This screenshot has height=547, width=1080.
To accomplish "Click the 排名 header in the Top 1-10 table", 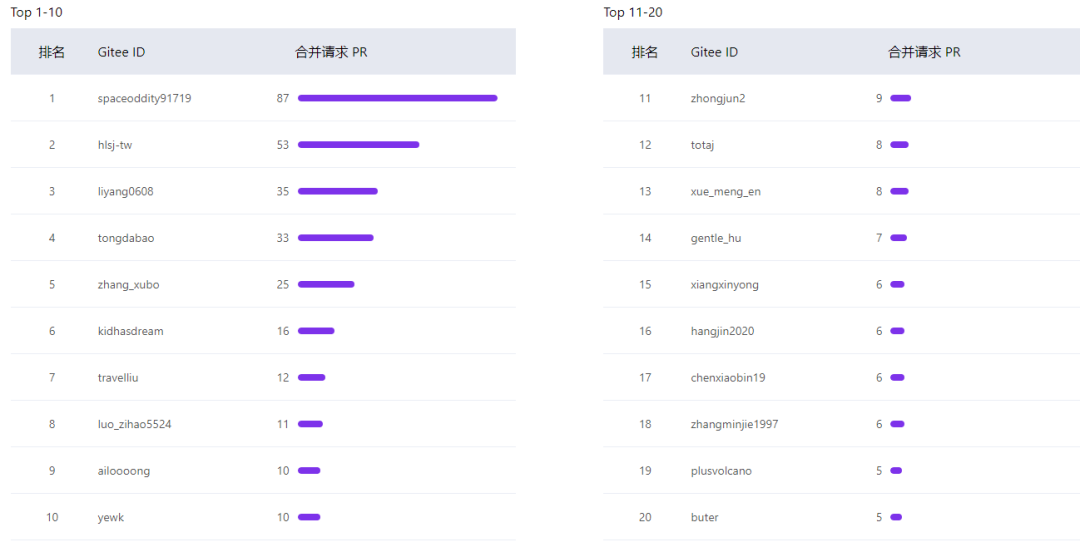I will click(x=52, y=52).
